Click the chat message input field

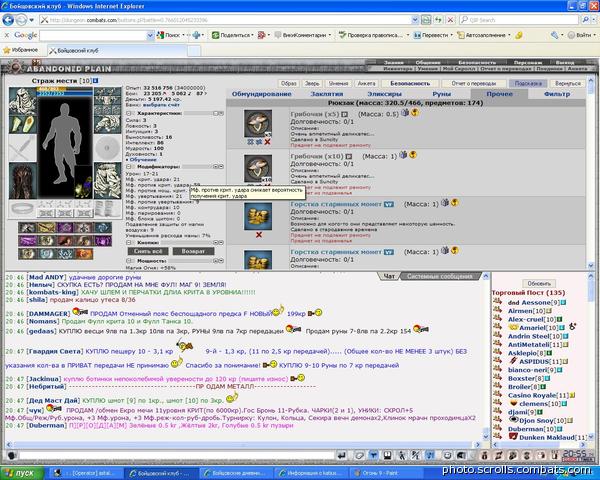click(x=177, y=456)
